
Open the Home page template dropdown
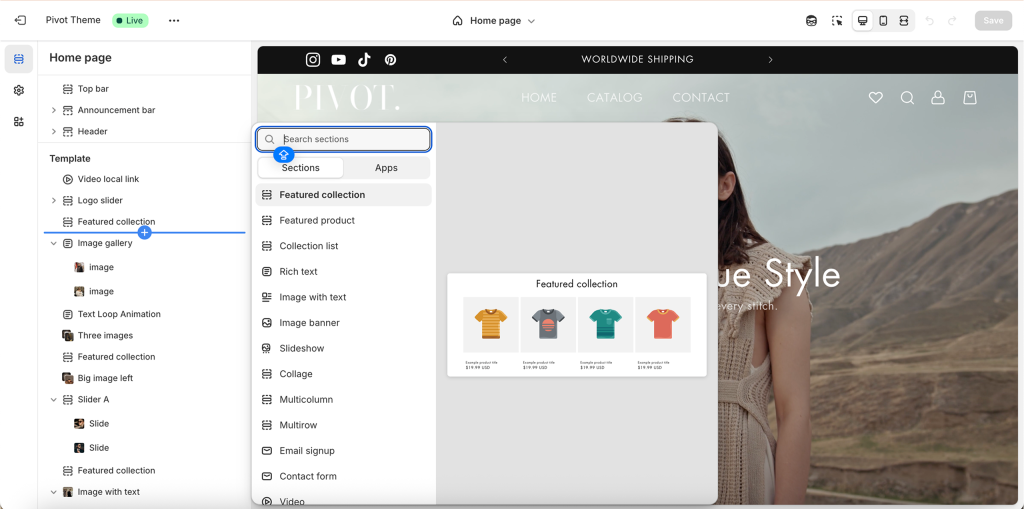(x=494, y=21)
